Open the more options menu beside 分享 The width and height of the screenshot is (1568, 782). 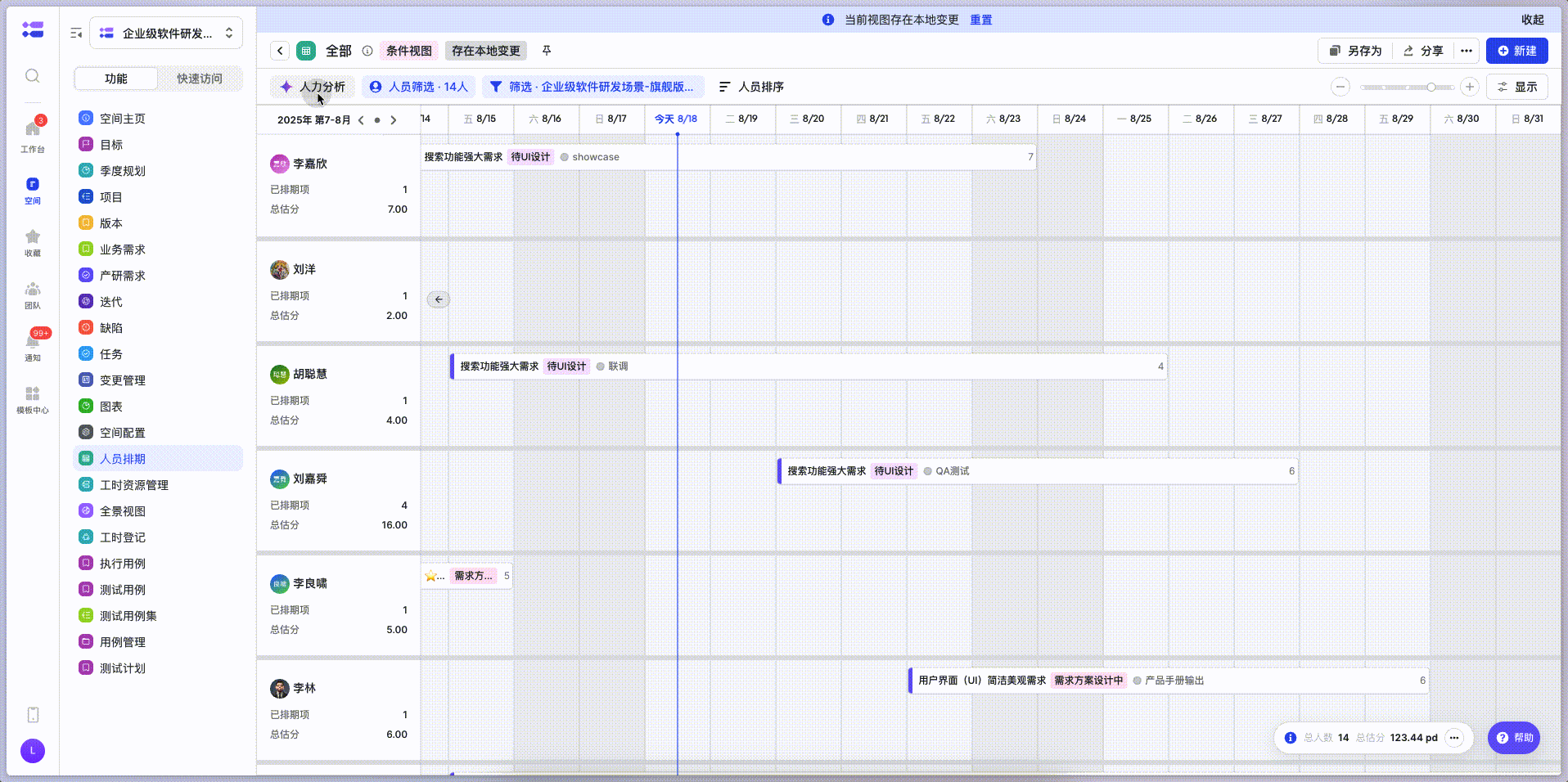coord(1467,51)
